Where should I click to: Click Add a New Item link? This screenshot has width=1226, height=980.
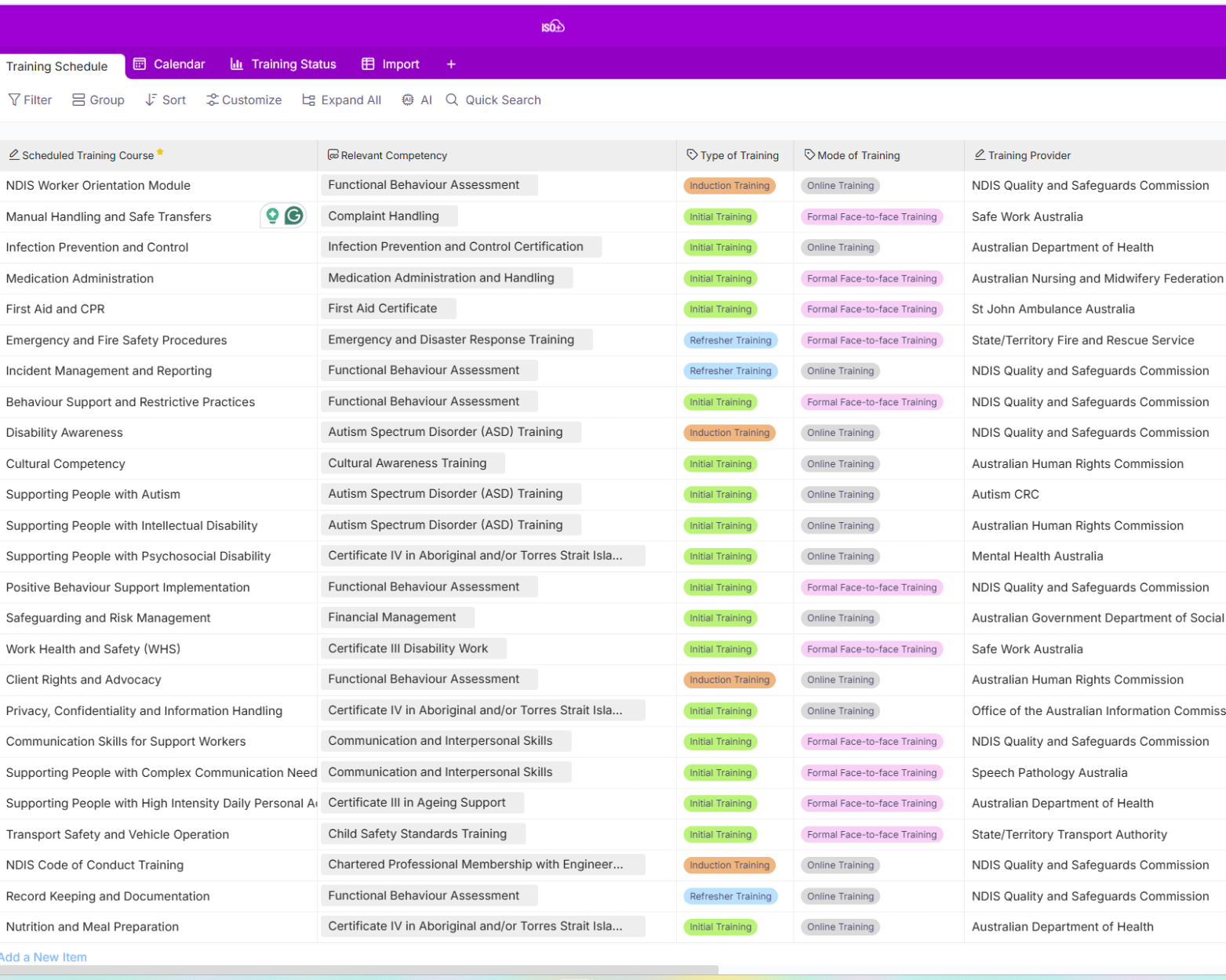click(x=44, y=957)
